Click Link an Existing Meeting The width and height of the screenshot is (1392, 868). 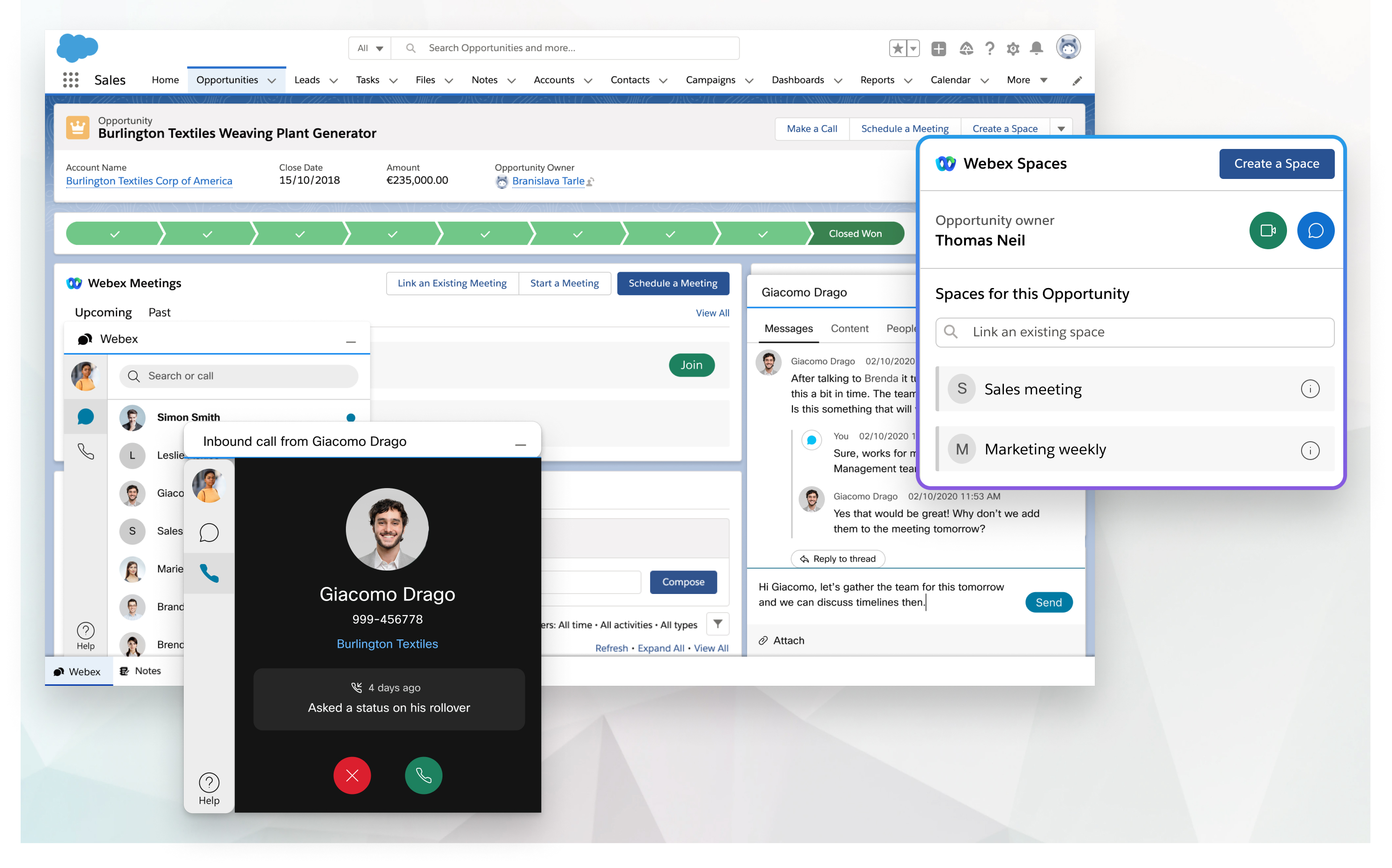[x=452, y=283]
